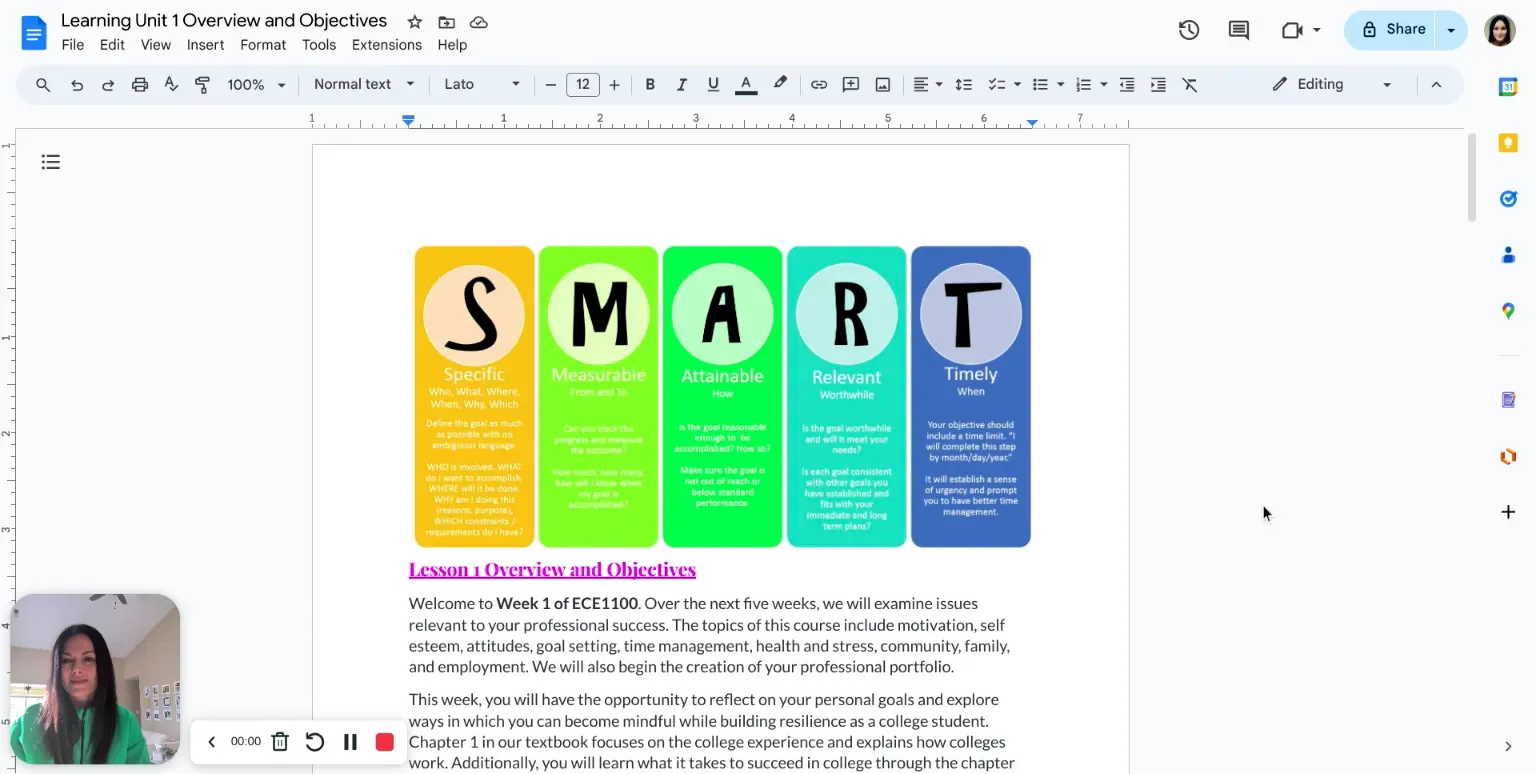Open Google Keep in the side panel
This screenshot has width=1536, height=774.
tap(1508, 144)
